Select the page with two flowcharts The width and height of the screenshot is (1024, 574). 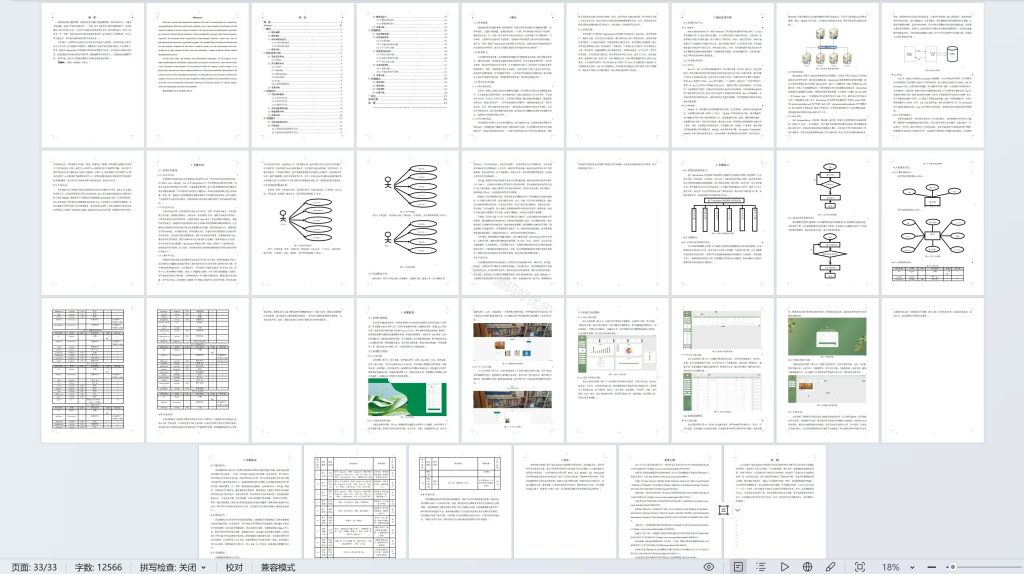click(827, 223)
